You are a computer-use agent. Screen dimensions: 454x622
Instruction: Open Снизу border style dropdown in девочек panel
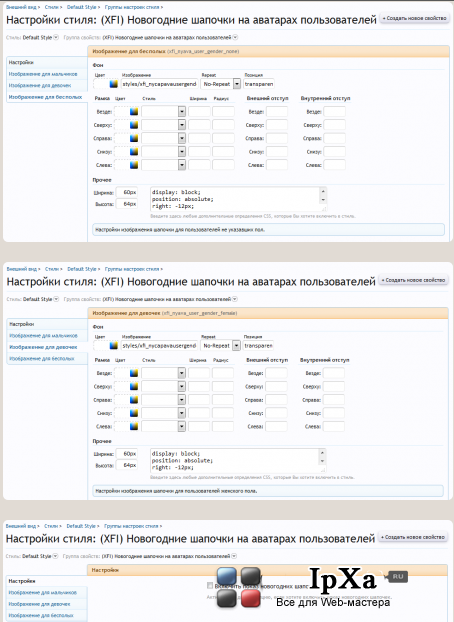tap(181, 413)
